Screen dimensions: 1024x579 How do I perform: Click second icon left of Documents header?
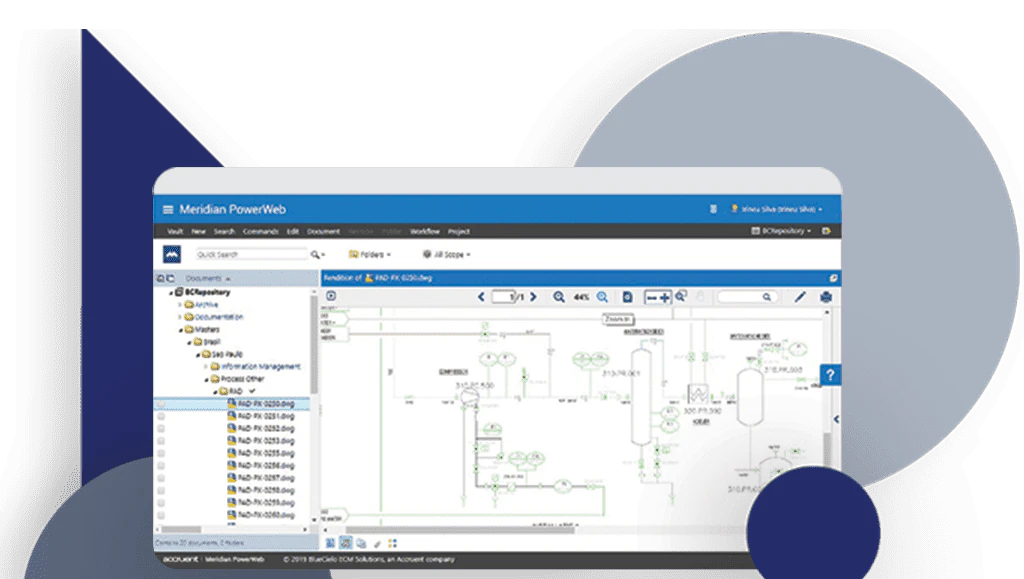point(170,279)
